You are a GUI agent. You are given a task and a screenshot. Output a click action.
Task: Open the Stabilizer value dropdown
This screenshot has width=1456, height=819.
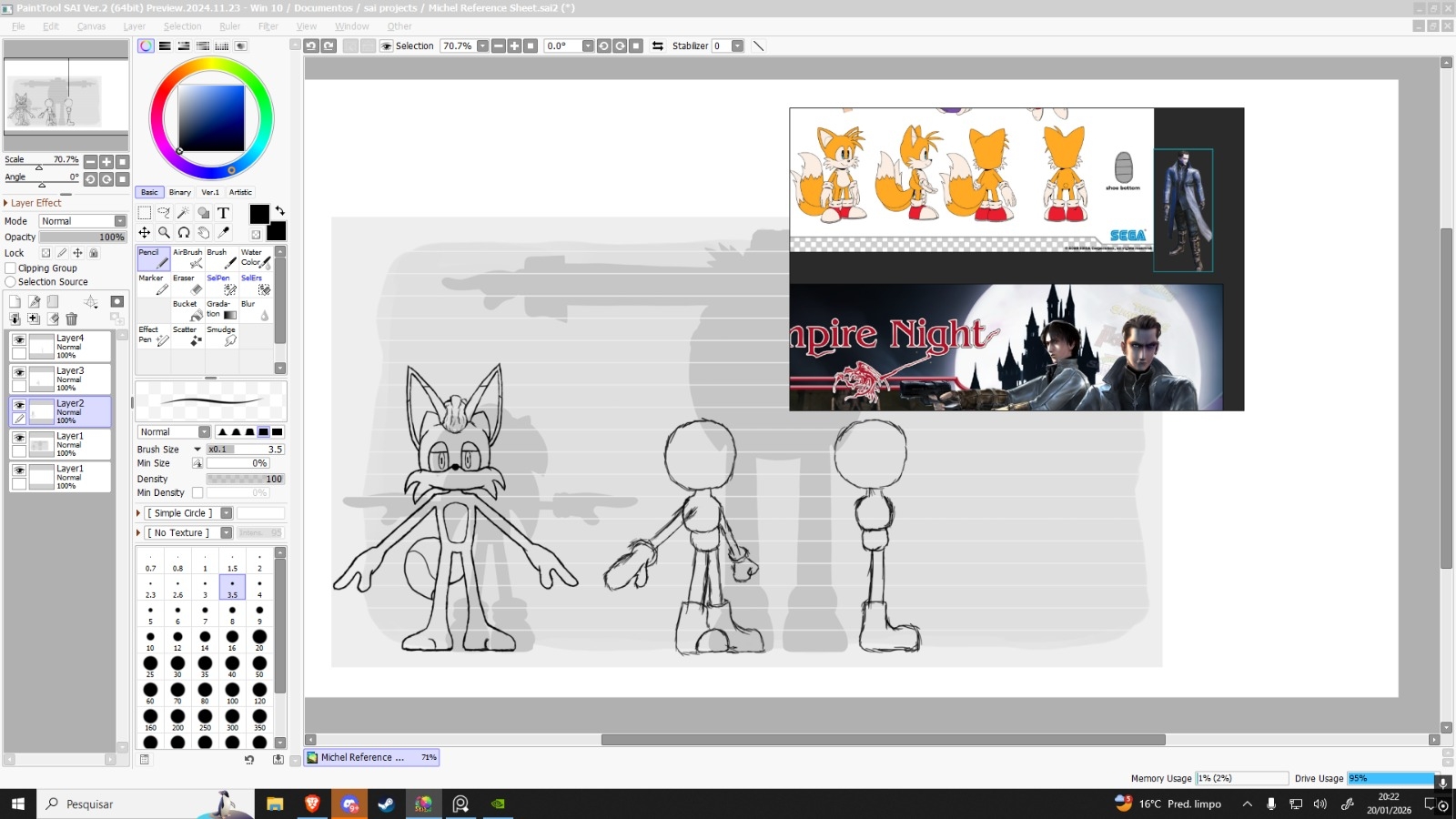point(737,45)
